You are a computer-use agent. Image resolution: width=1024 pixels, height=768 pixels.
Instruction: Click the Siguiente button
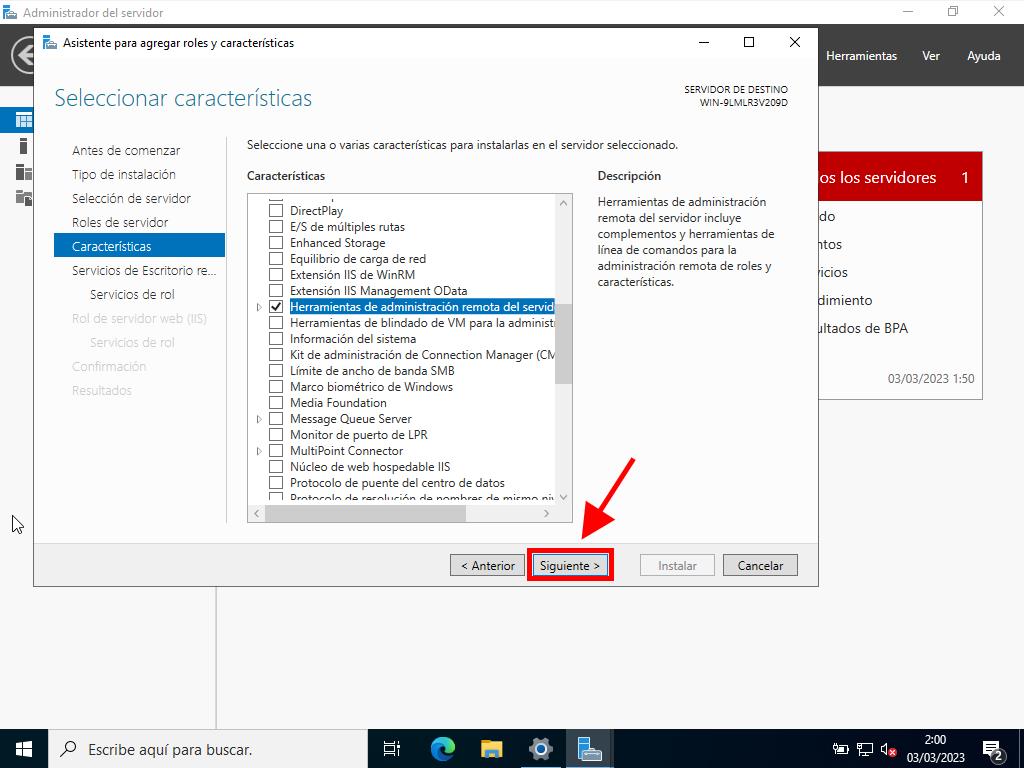tap(569, 565)
